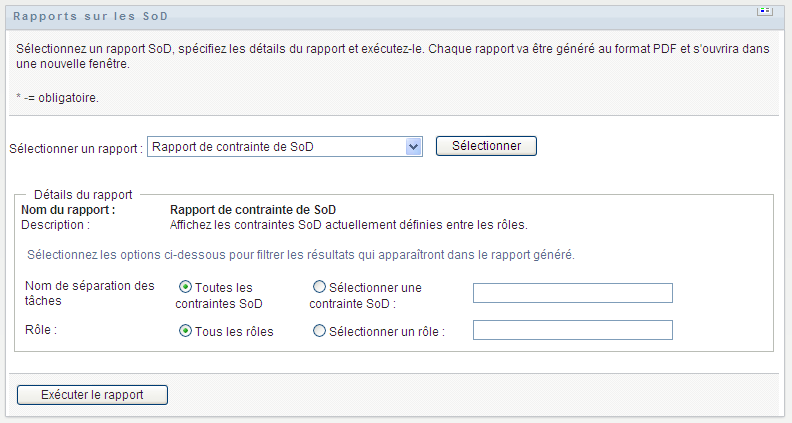Select 'Toutes les contraintes SoD' radio button
The width and height of the screenshot is (792, 423).
pyautogui.click(x=185, y=288)
